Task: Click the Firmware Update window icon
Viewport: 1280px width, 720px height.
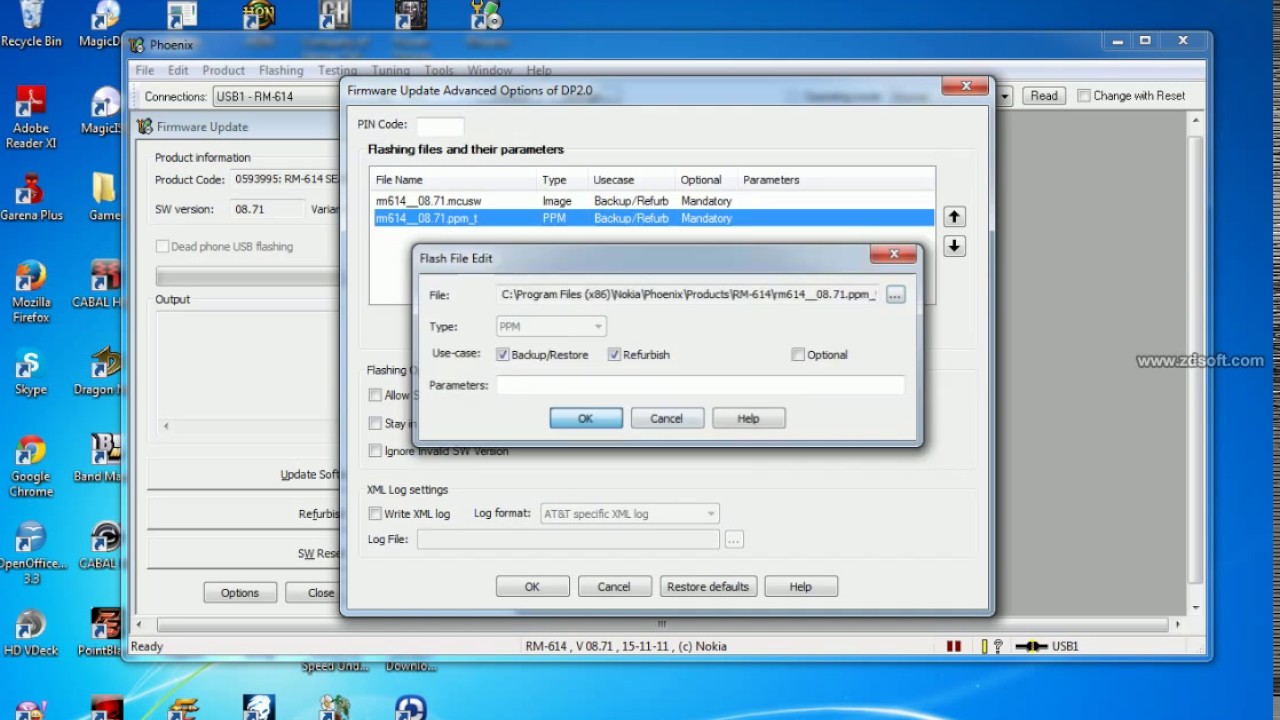Action: tap(145, 127)
